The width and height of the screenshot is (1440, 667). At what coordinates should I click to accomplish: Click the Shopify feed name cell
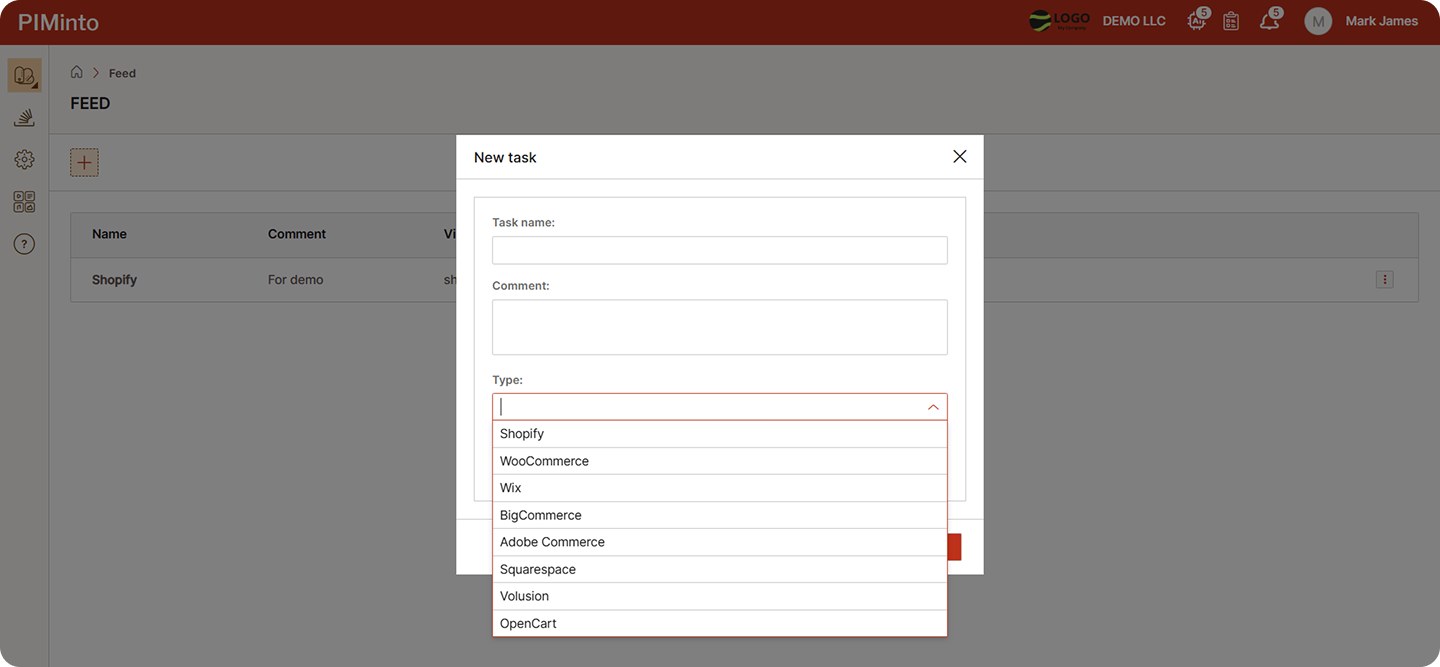pos(114,280)
